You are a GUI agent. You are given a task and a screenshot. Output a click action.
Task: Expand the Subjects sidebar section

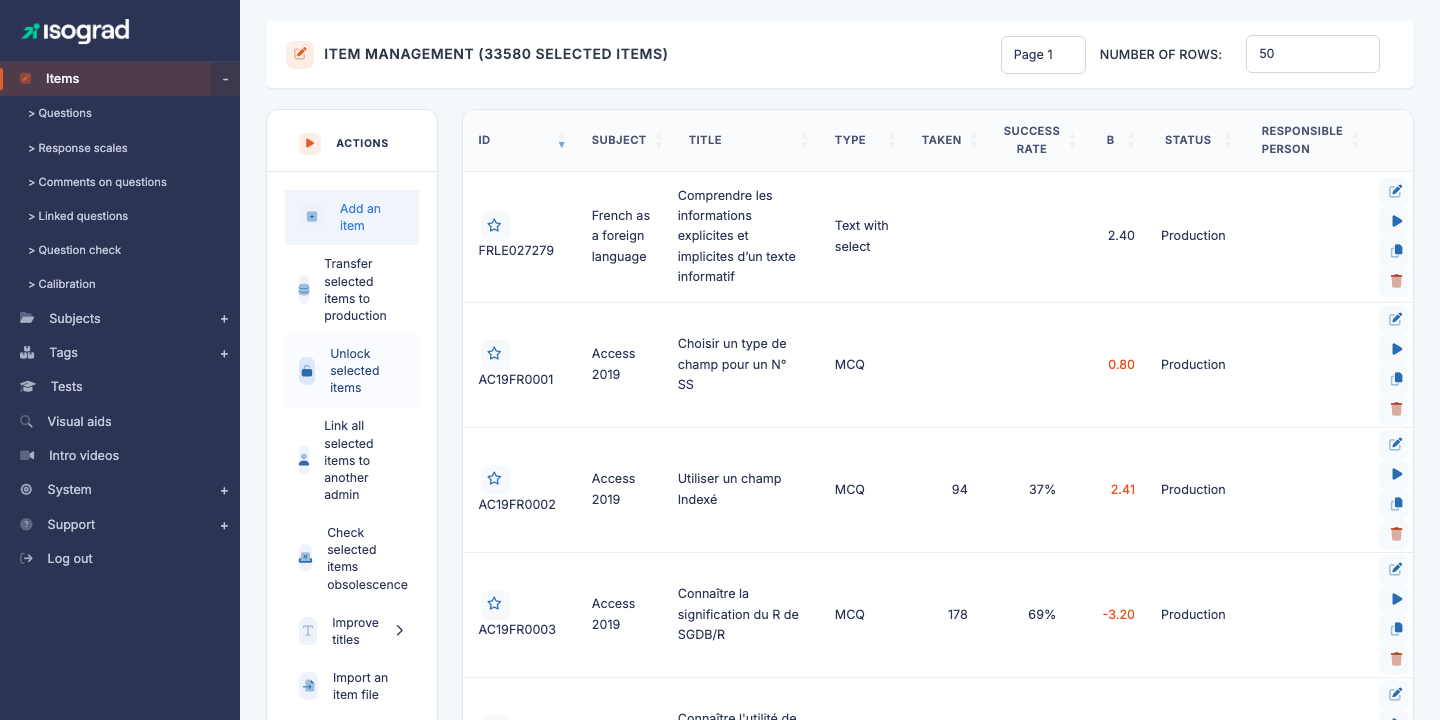[x=224, y=319]
